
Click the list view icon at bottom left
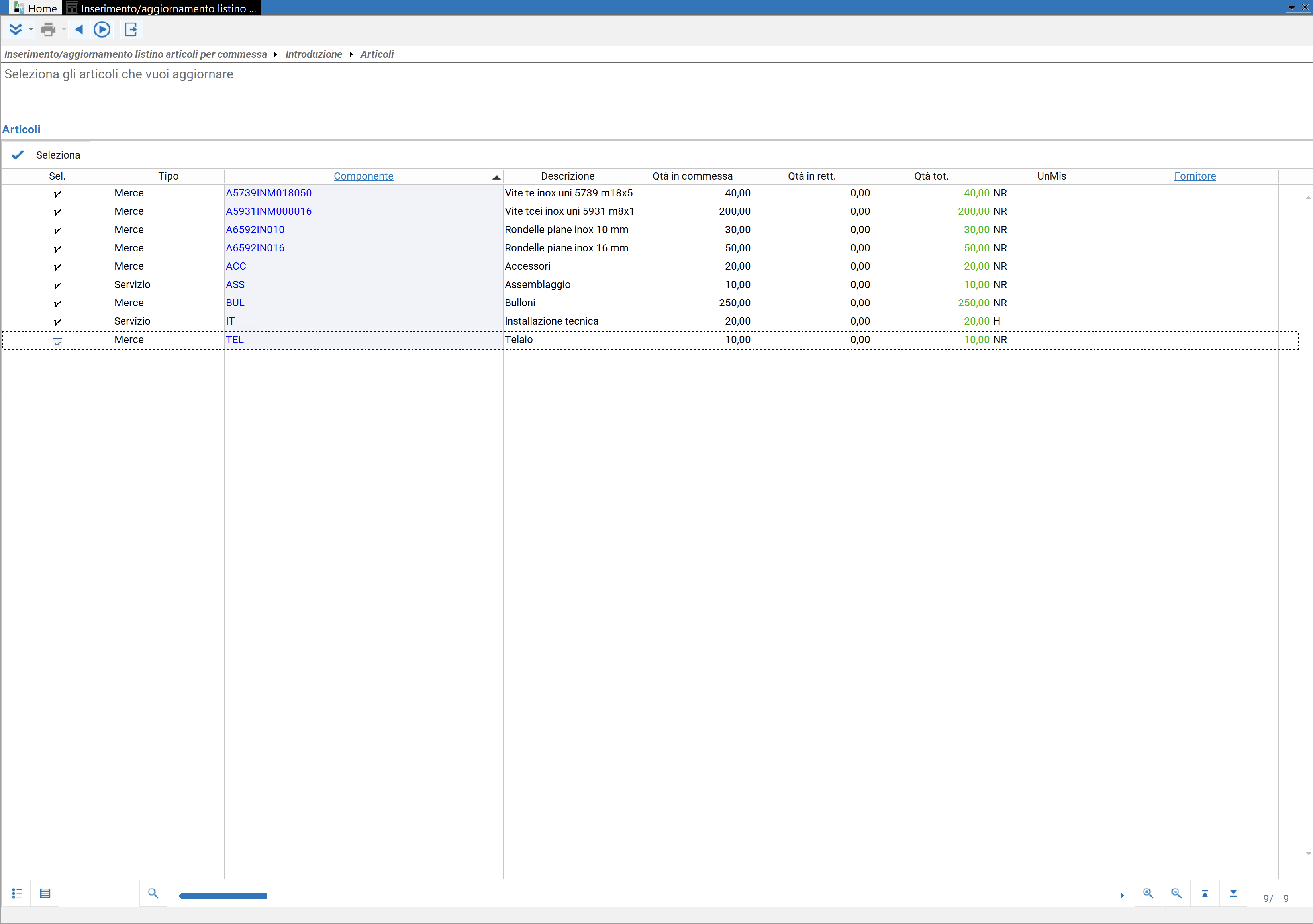[x=17, y=893]
